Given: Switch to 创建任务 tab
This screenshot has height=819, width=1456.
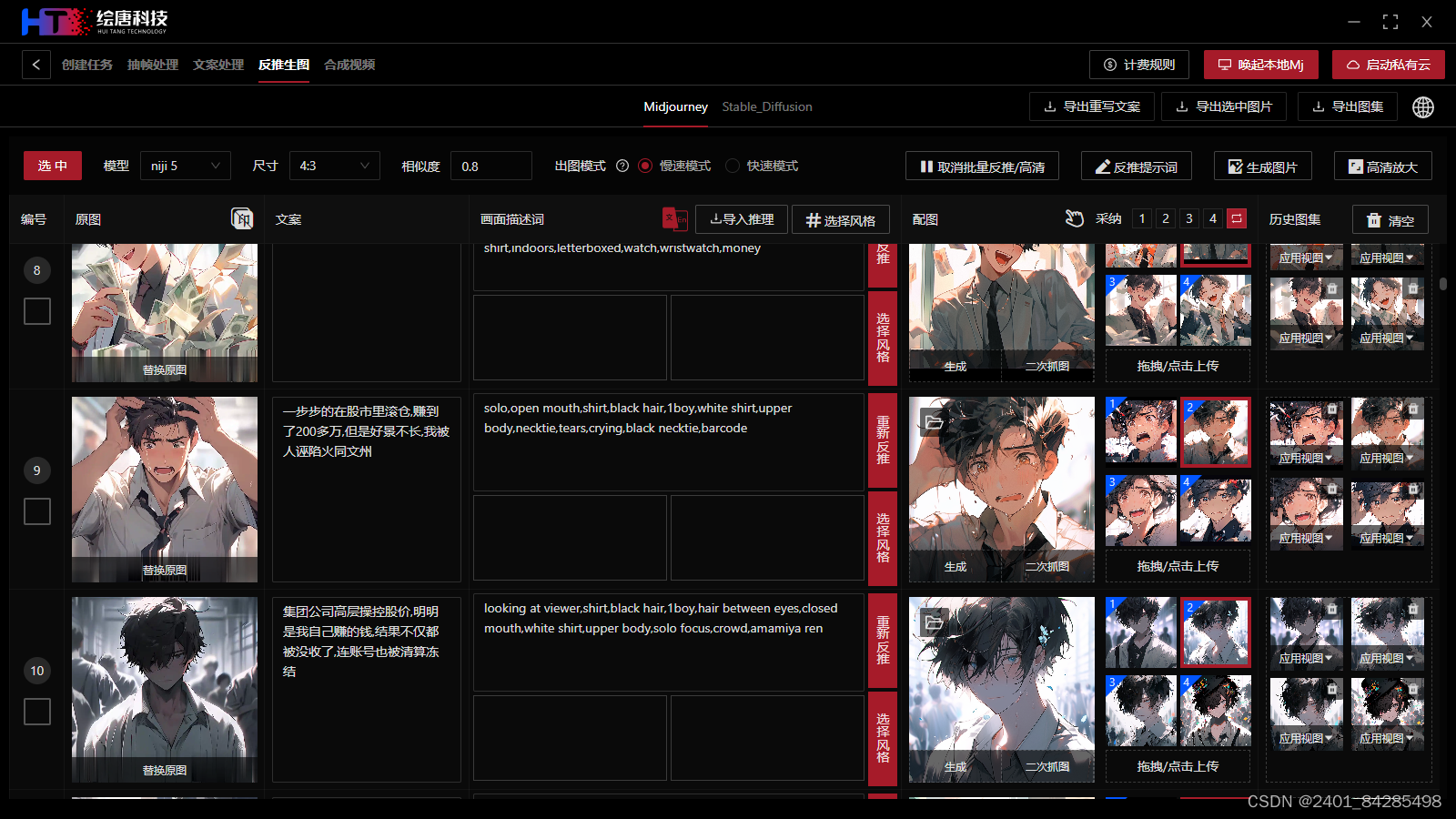Looking at the screenshot, I should [x=87, y=65].
